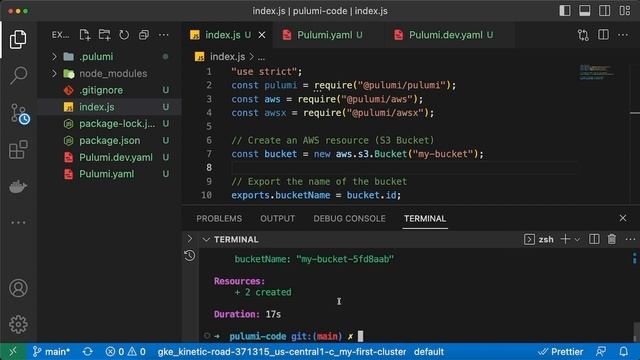
Task: Split the terminal pane
Action: 594,240
